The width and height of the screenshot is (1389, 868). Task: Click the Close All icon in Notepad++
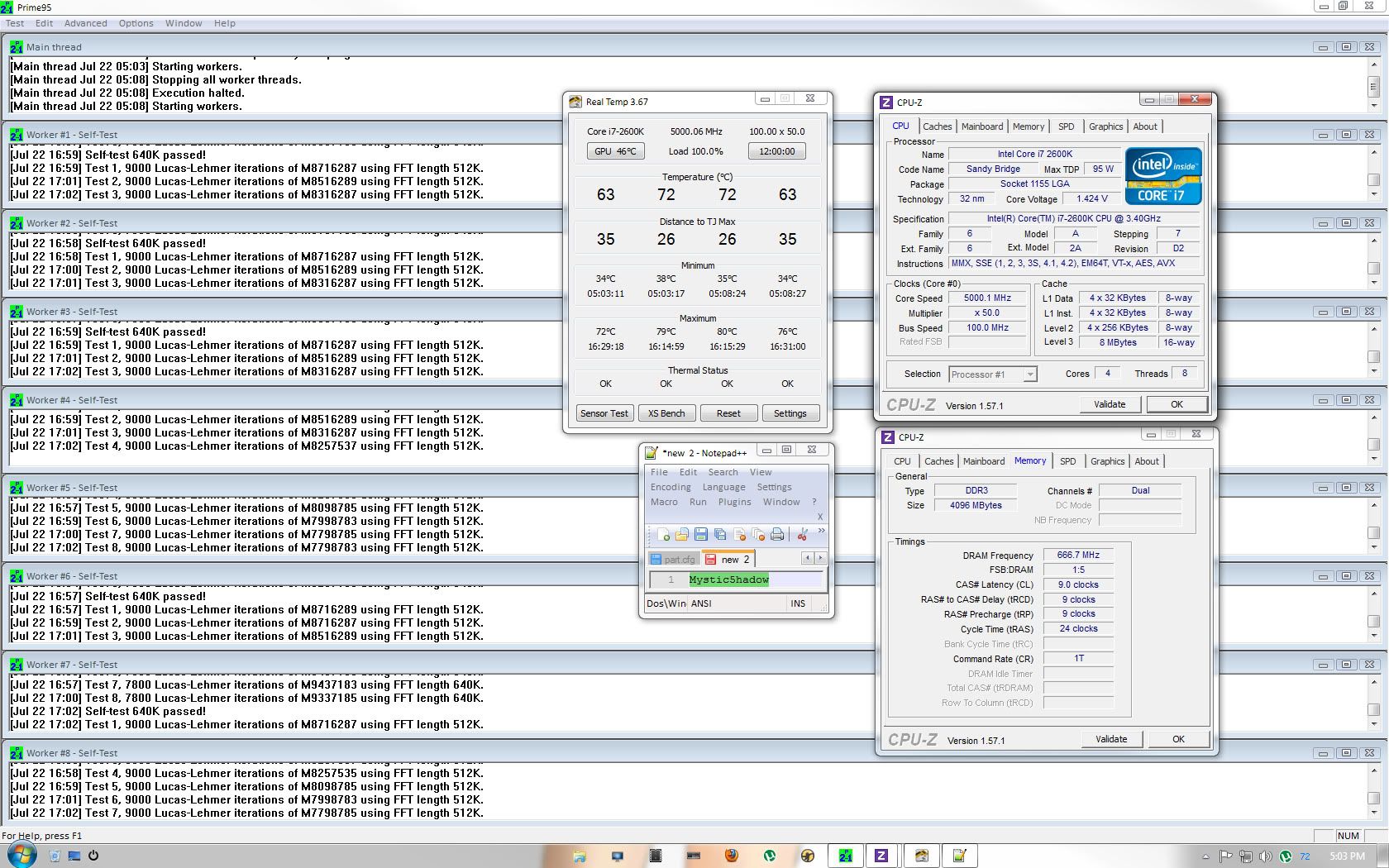point(758,535)
